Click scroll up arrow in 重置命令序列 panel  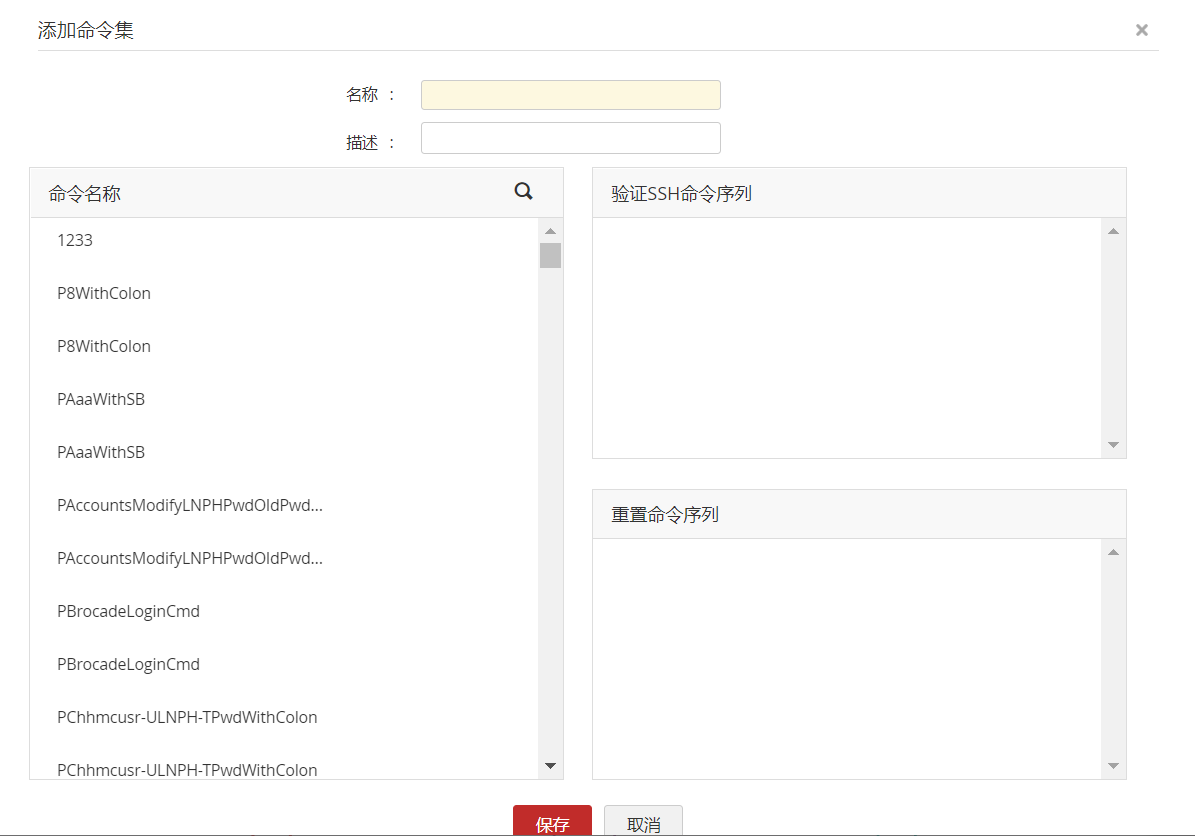1113,552
